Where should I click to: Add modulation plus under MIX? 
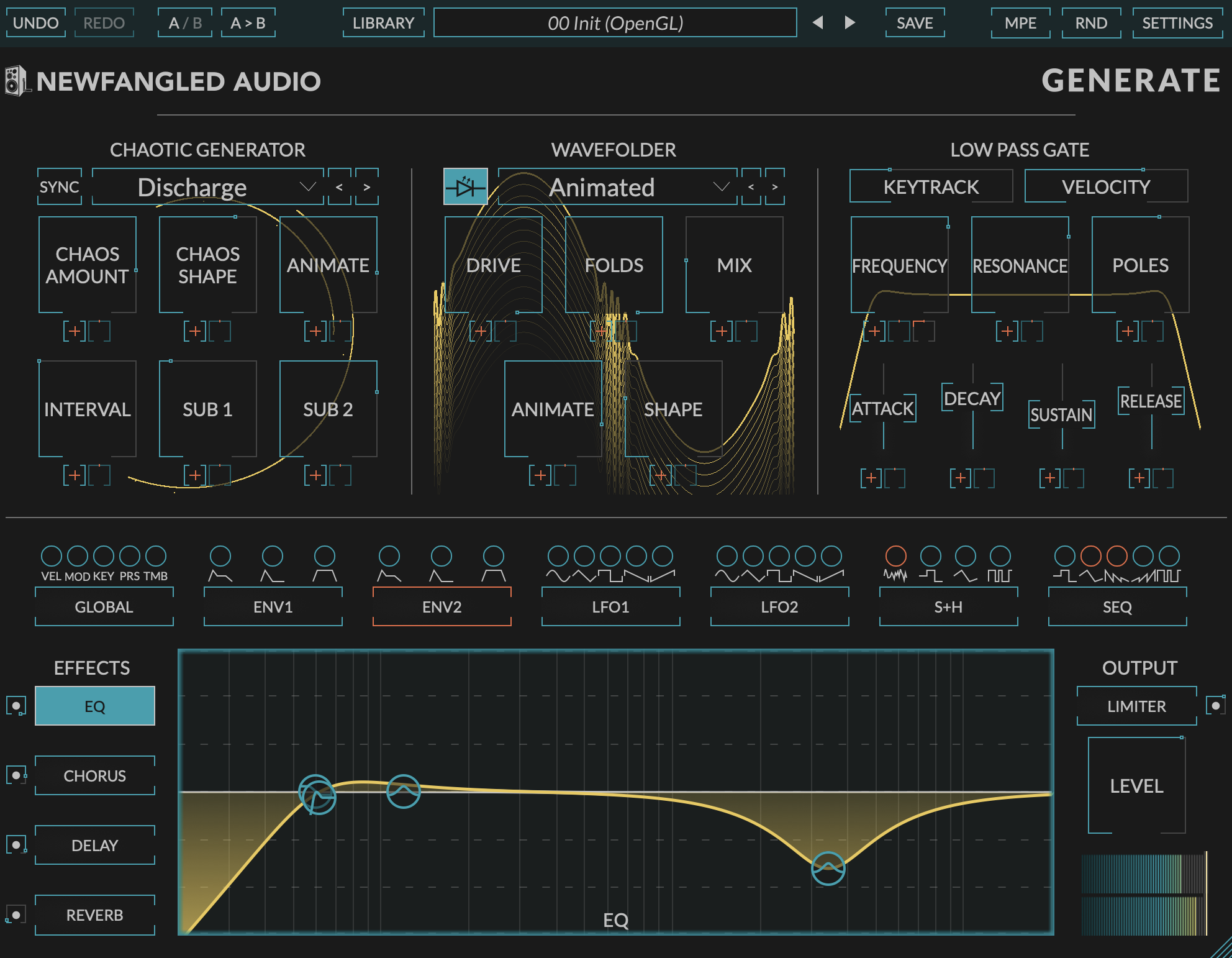722,331
